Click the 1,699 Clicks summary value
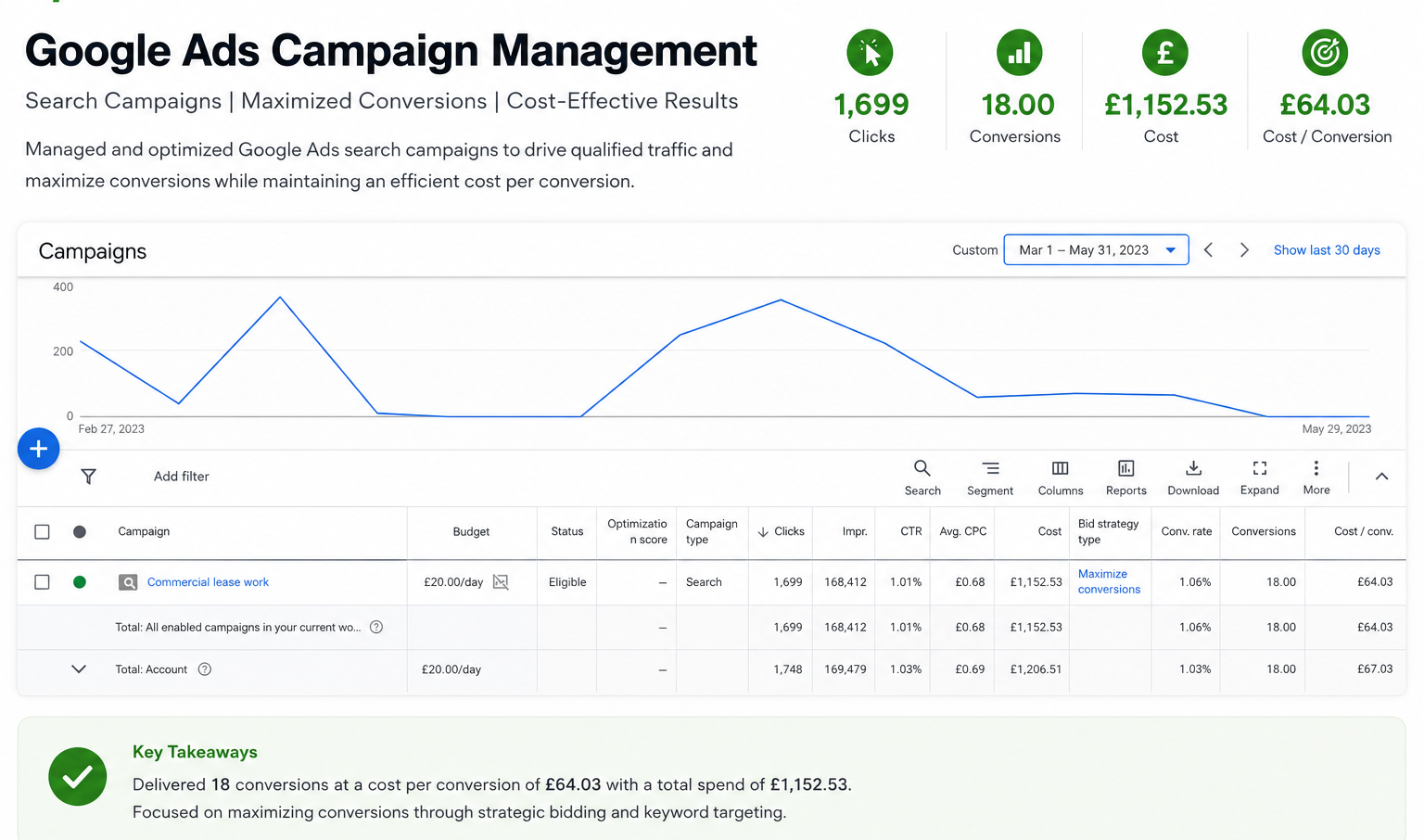The width and height of the screenshot is (1424, 840). (871, 105)
